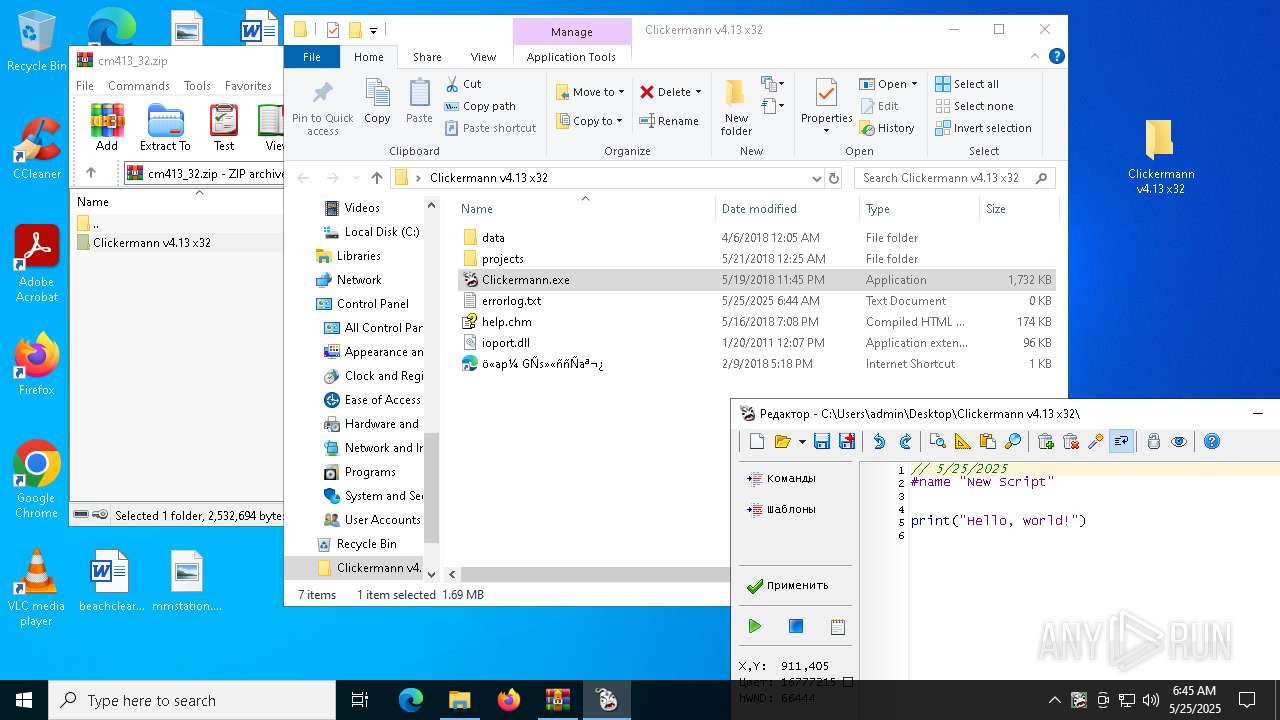Switch to the View ribbon tab
Viewport: 1280px width, 720px height.
coord(483,57)
